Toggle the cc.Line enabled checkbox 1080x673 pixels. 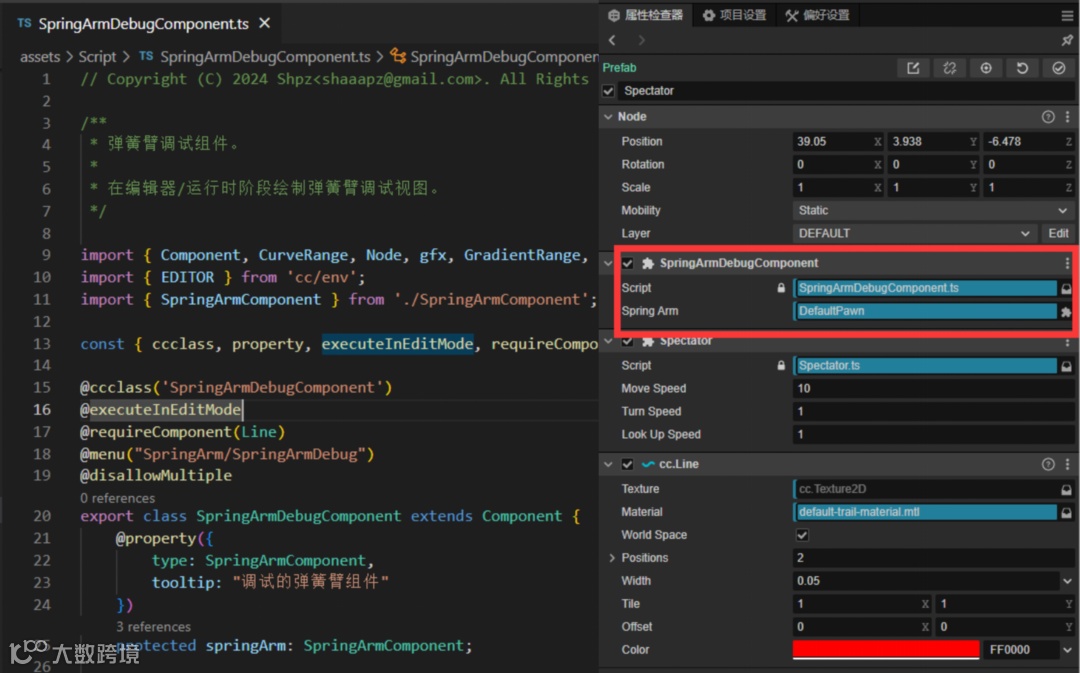[627, 464]
